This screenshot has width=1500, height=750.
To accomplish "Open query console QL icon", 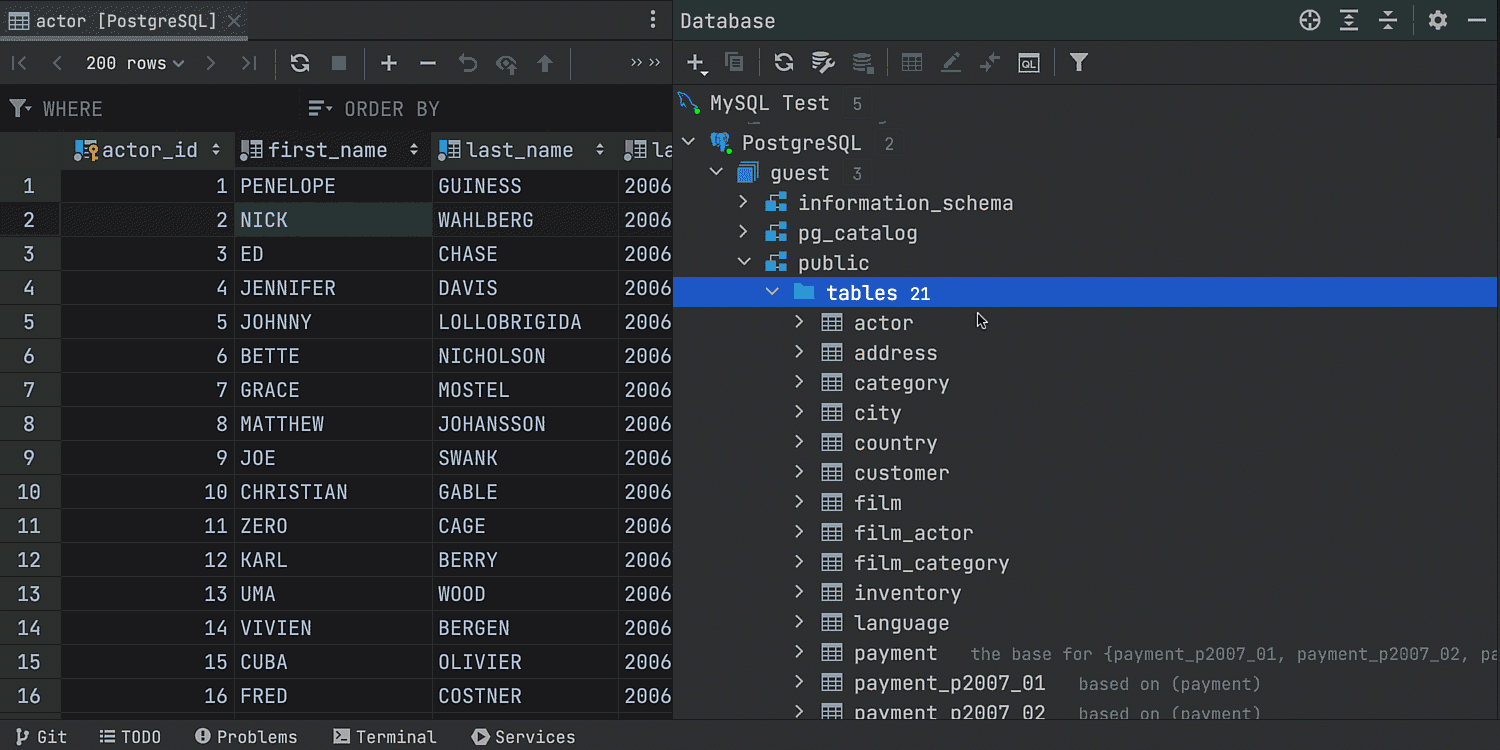I will 1029,63.
